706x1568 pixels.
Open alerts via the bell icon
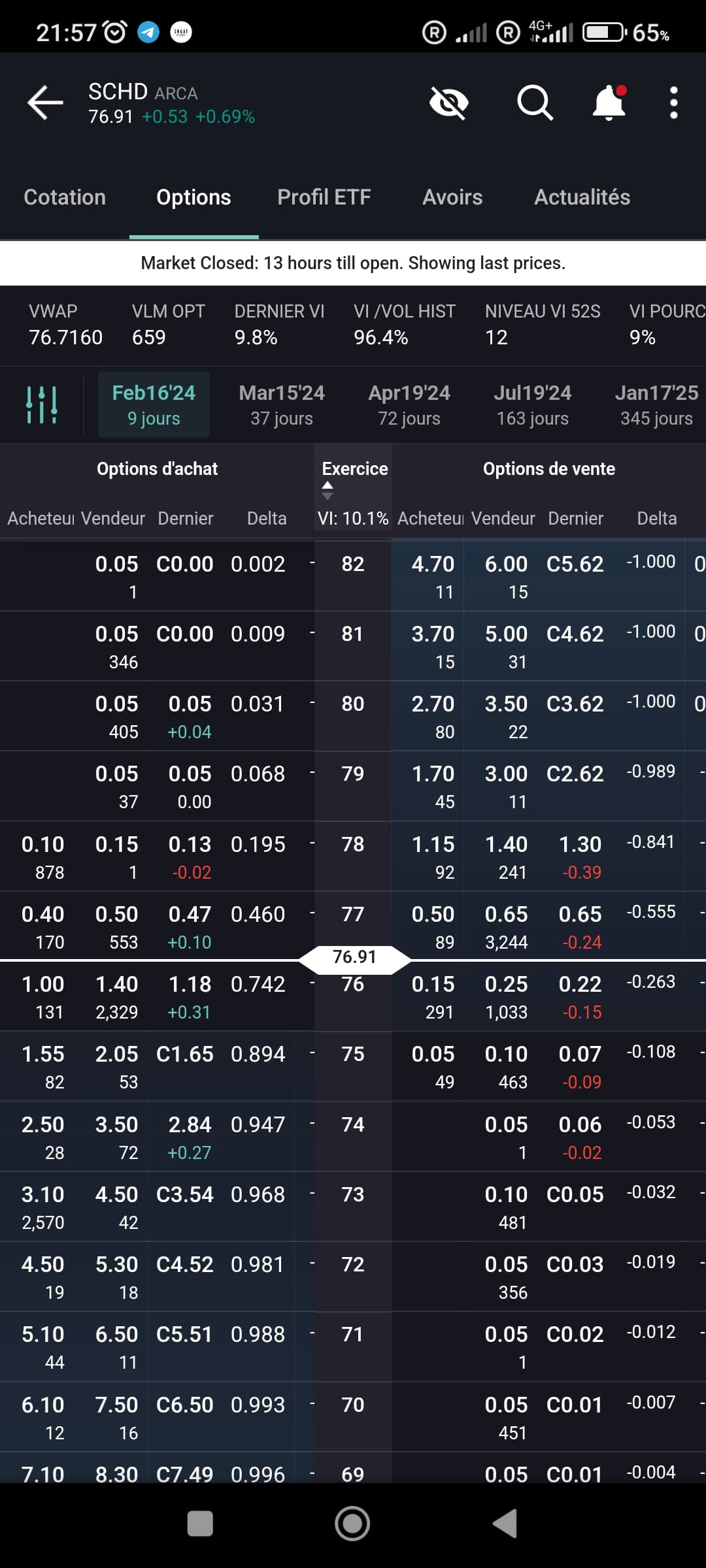click(609, 103)
